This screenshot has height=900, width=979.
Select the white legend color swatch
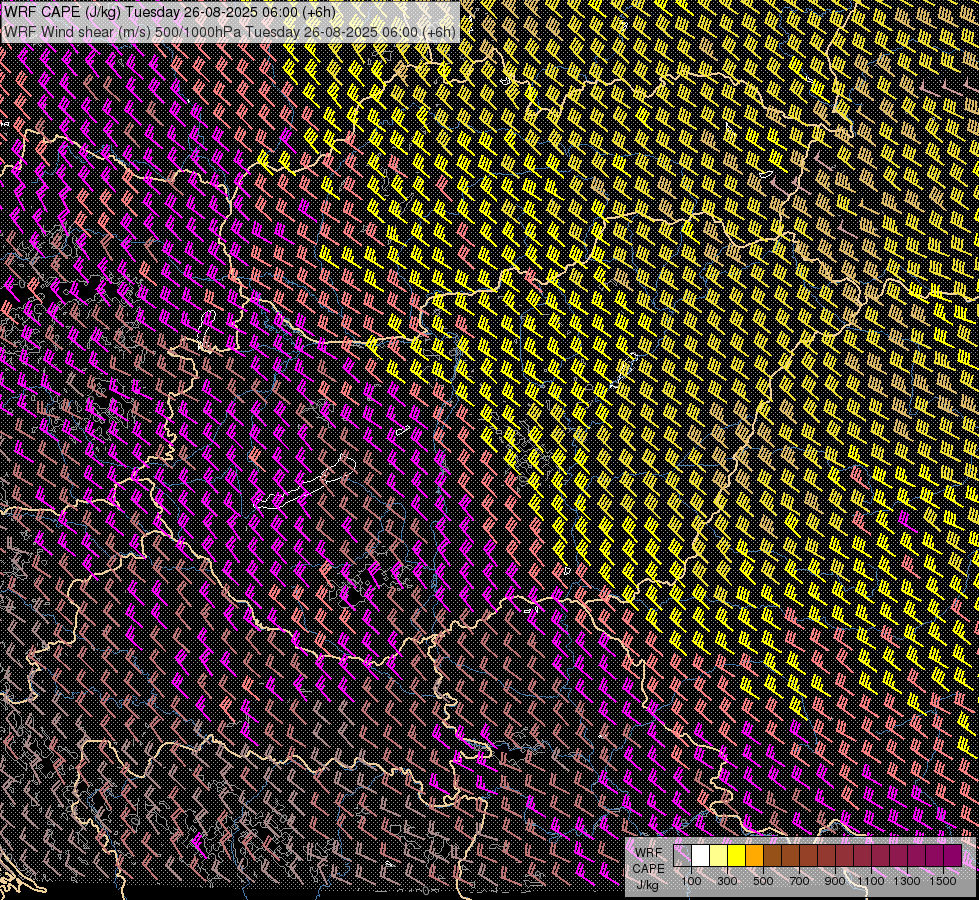[701, 855]
